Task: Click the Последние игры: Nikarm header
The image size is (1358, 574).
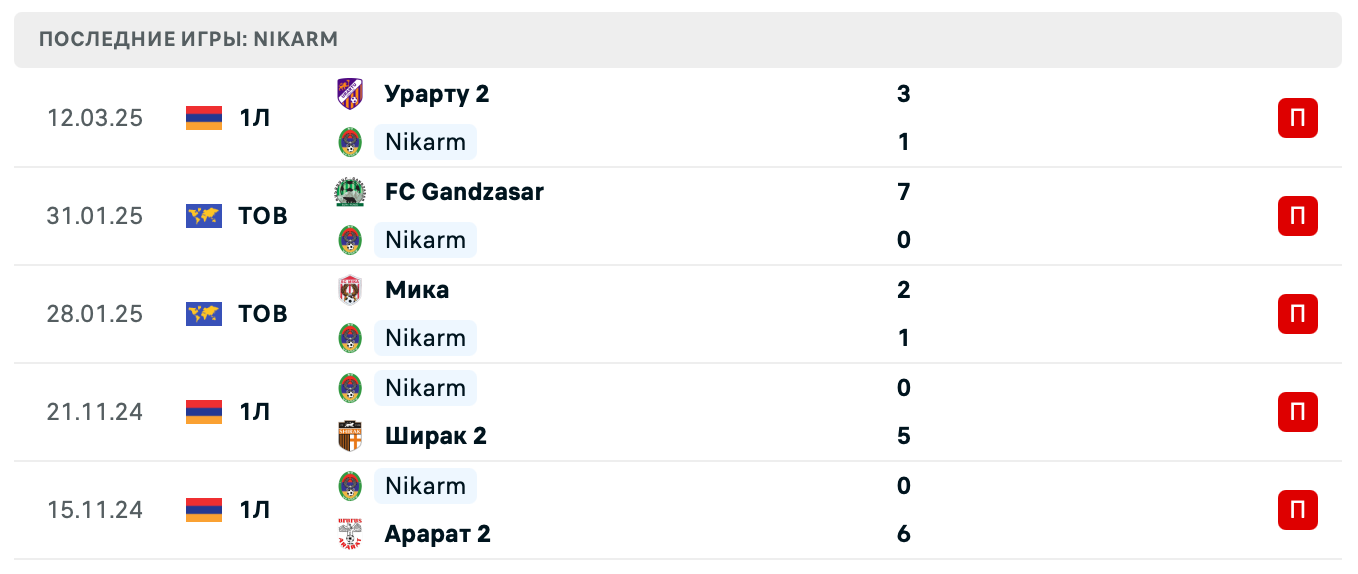Action: 189,40
